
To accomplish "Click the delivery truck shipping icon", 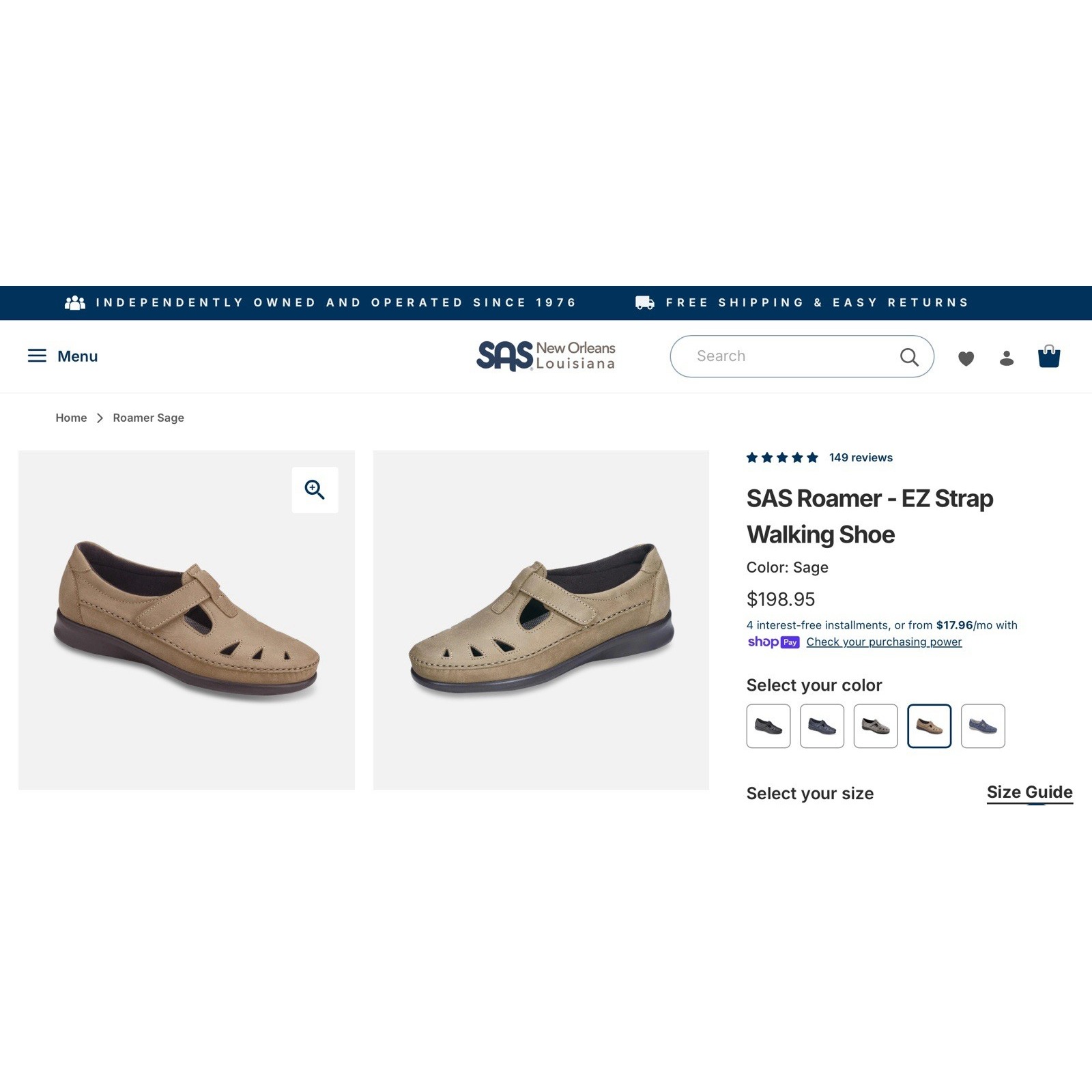I will pos(645,302).
